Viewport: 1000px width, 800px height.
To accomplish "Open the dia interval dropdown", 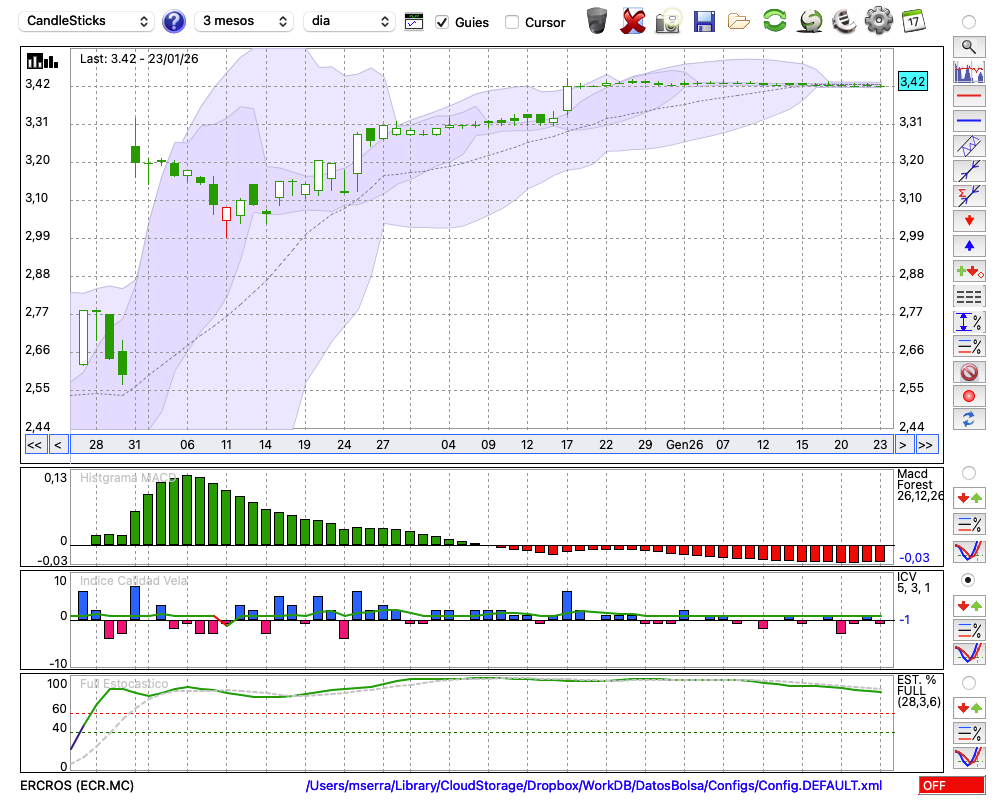I will [350, 21].
